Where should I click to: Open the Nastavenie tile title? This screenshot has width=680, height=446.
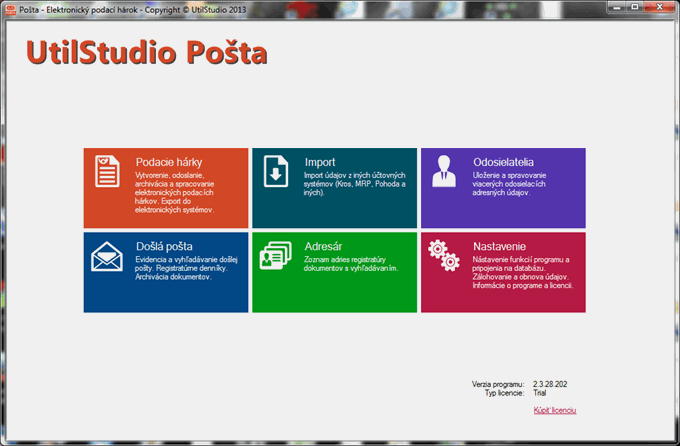click(499, 246)
